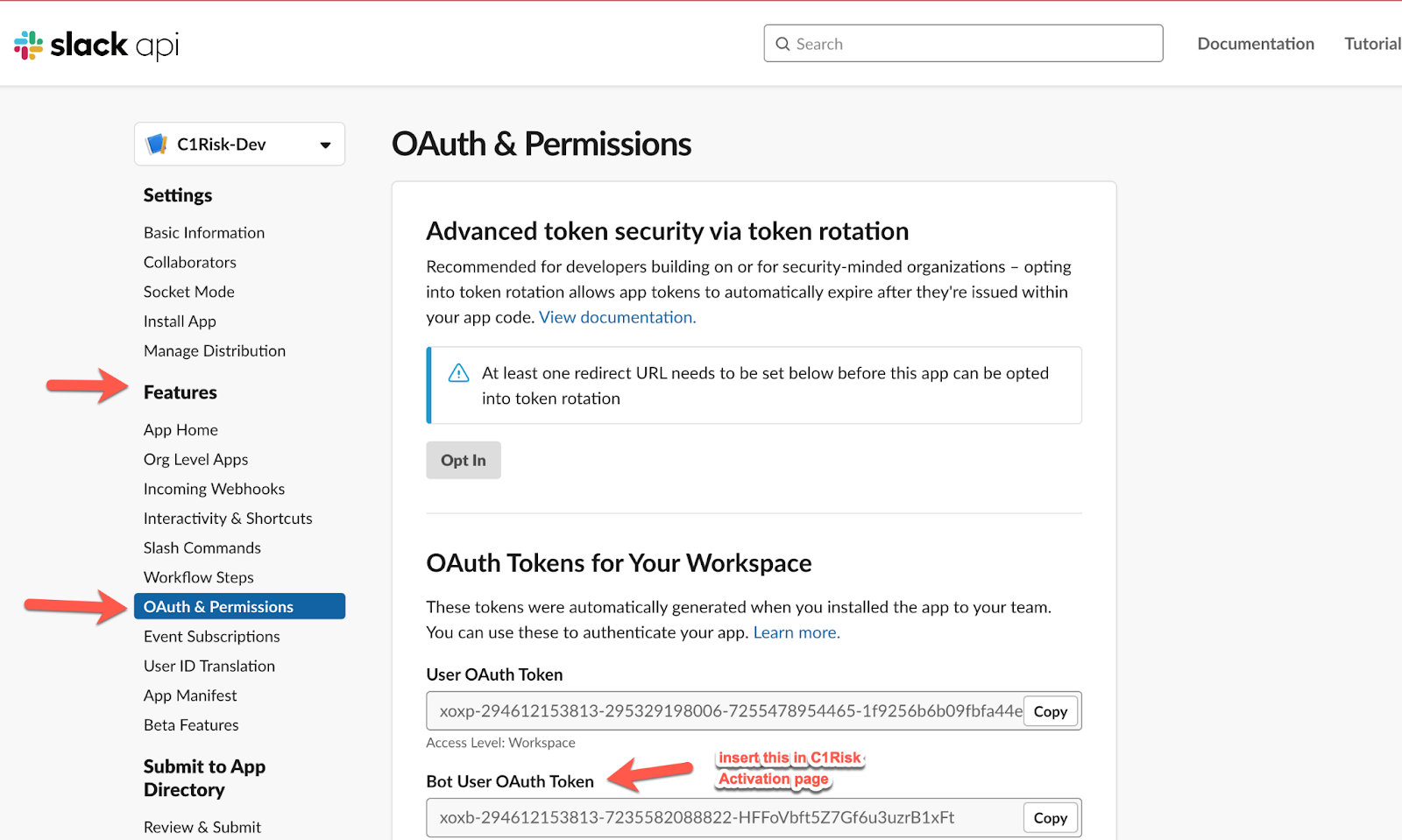The image size is (1402, 840).
Task: Click the Opt In button
Action: click(464, 460)
